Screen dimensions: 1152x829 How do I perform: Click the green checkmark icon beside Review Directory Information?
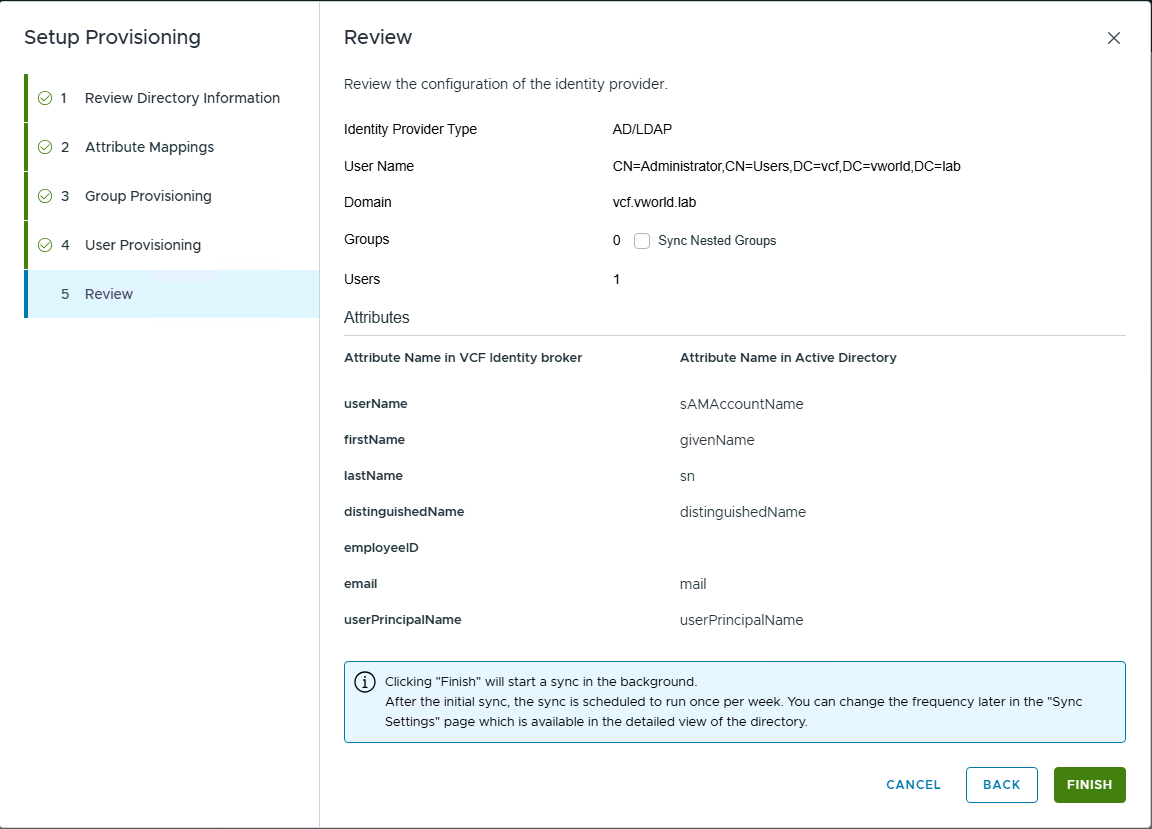pyautogui.click(x=45, y=98)
